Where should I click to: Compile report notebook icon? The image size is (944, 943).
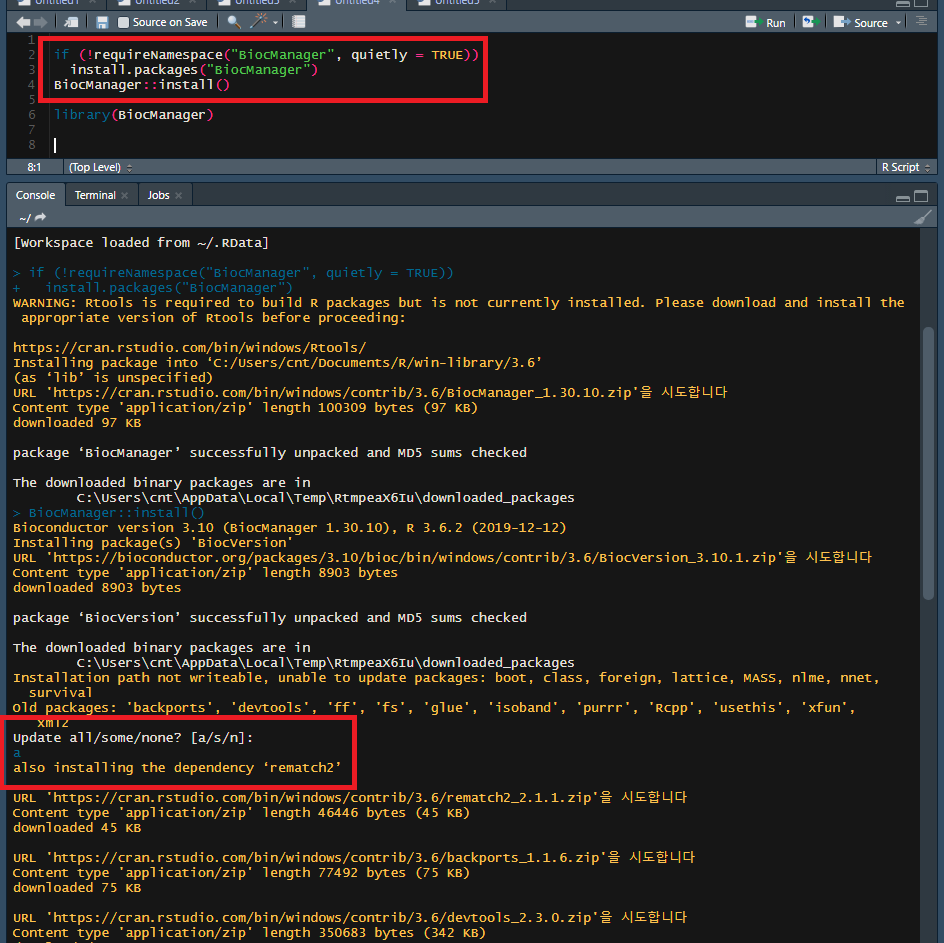click(x=299, y=22)
